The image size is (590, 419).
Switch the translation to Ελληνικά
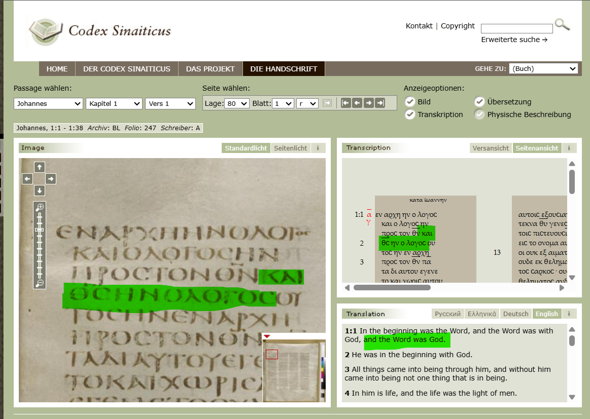point(482,314)
